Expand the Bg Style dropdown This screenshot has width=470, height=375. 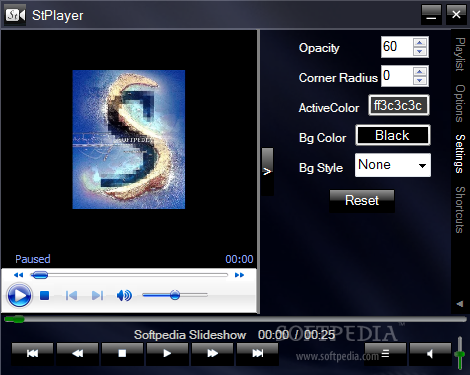393,165
